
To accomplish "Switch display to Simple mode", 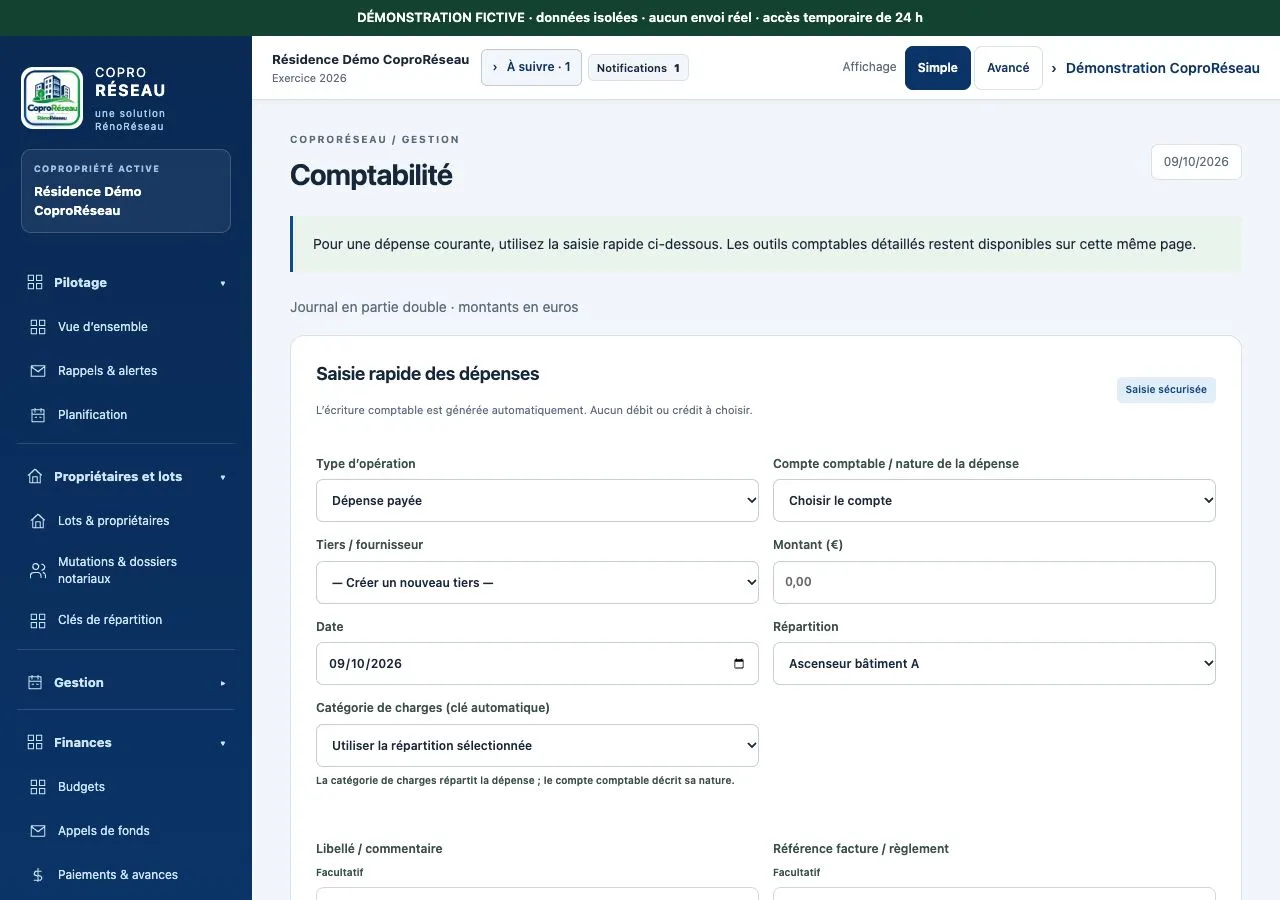I will click(938, 68).
